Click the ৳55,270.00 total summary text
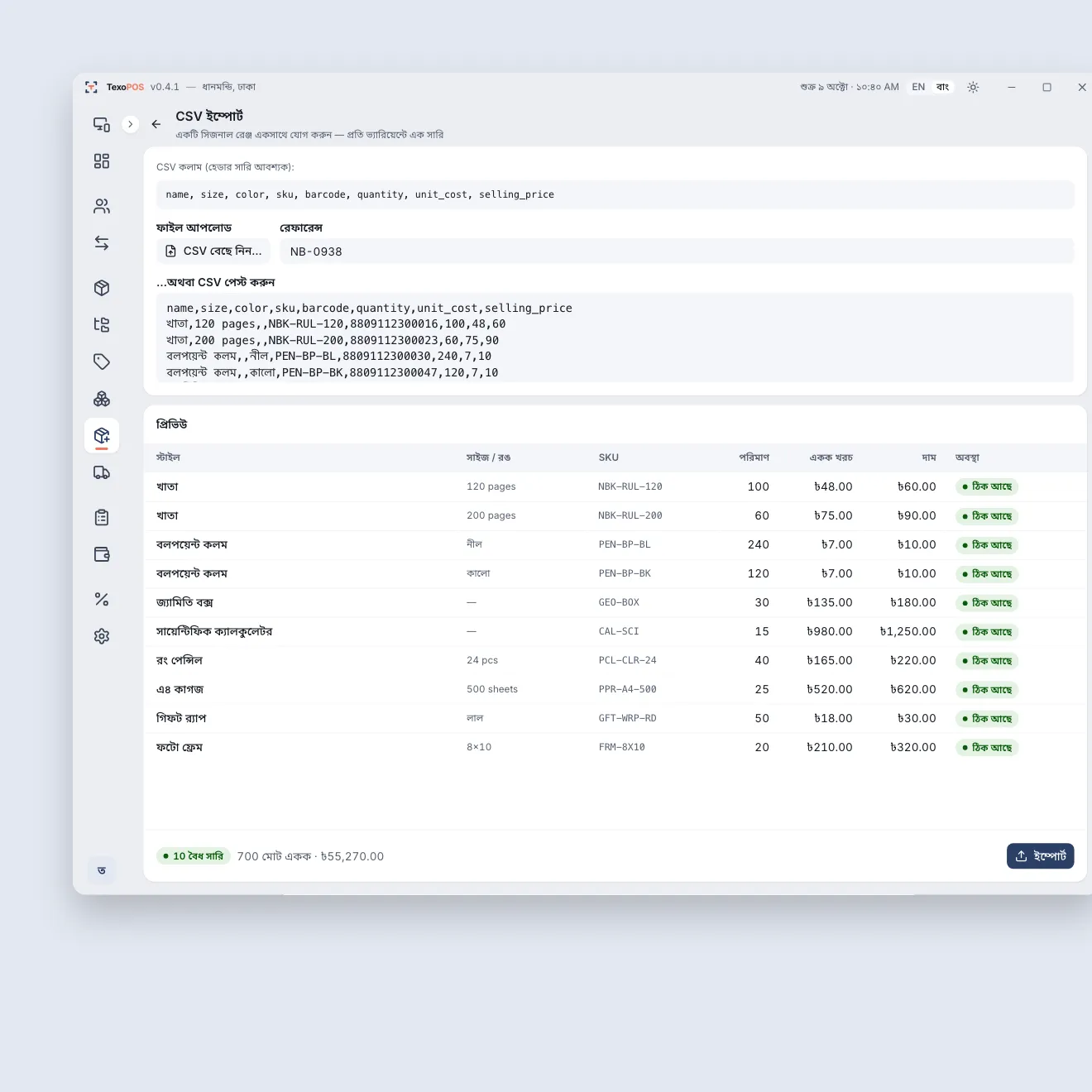 pos(352,856)
